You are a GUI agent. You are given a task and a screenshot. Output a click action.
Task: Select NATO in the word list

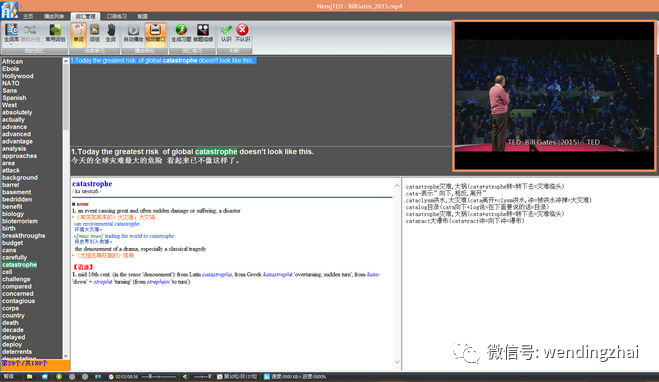11,83
